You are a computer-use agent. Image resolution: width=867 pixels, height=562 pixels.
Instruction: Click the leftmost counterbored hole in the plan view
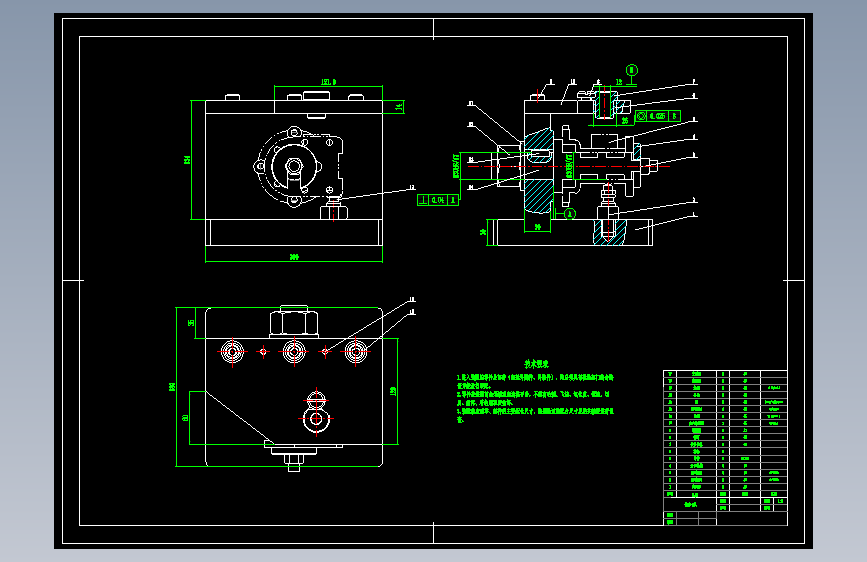click(x=232, y=351)
